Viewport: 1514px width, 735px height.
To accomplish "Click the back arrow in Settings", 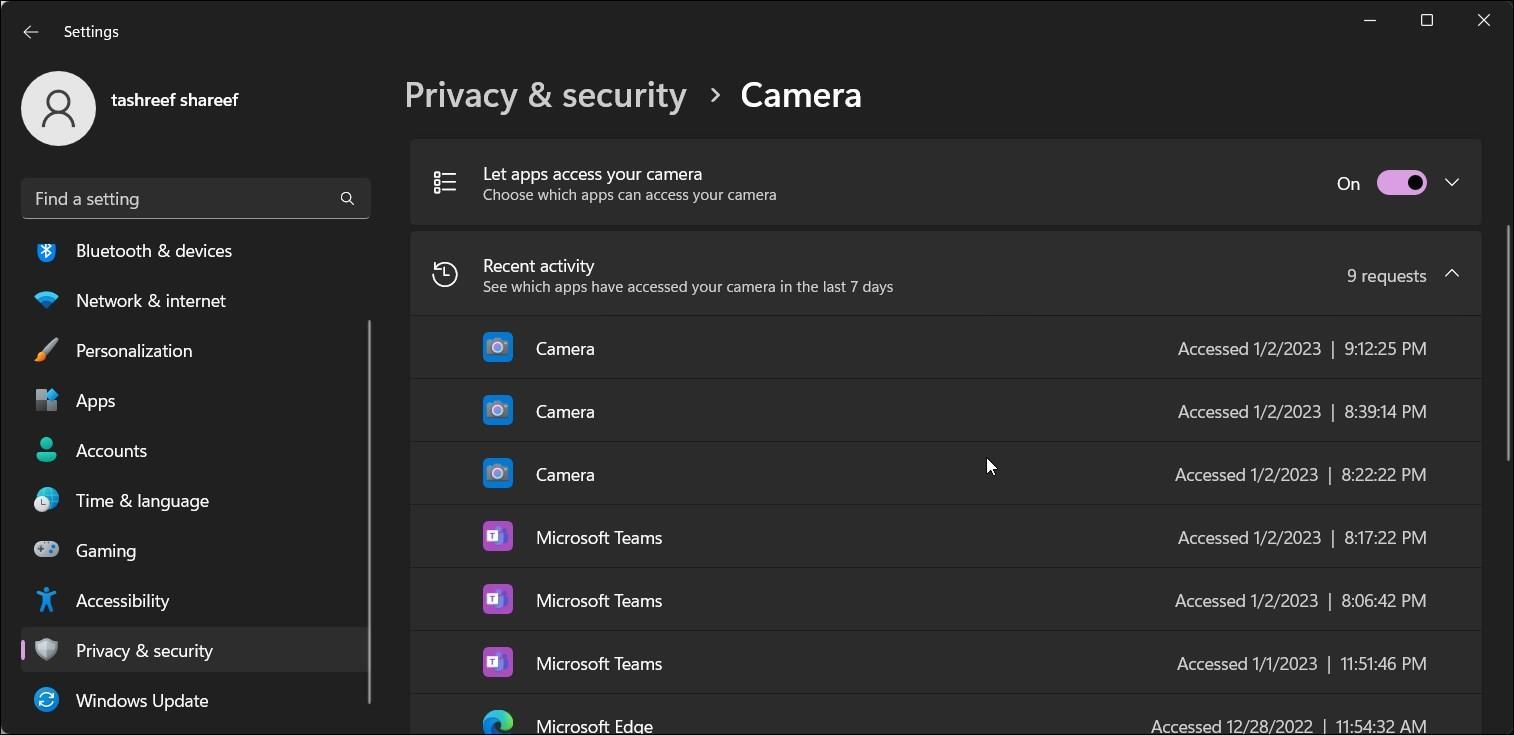I will coord(31,32).
